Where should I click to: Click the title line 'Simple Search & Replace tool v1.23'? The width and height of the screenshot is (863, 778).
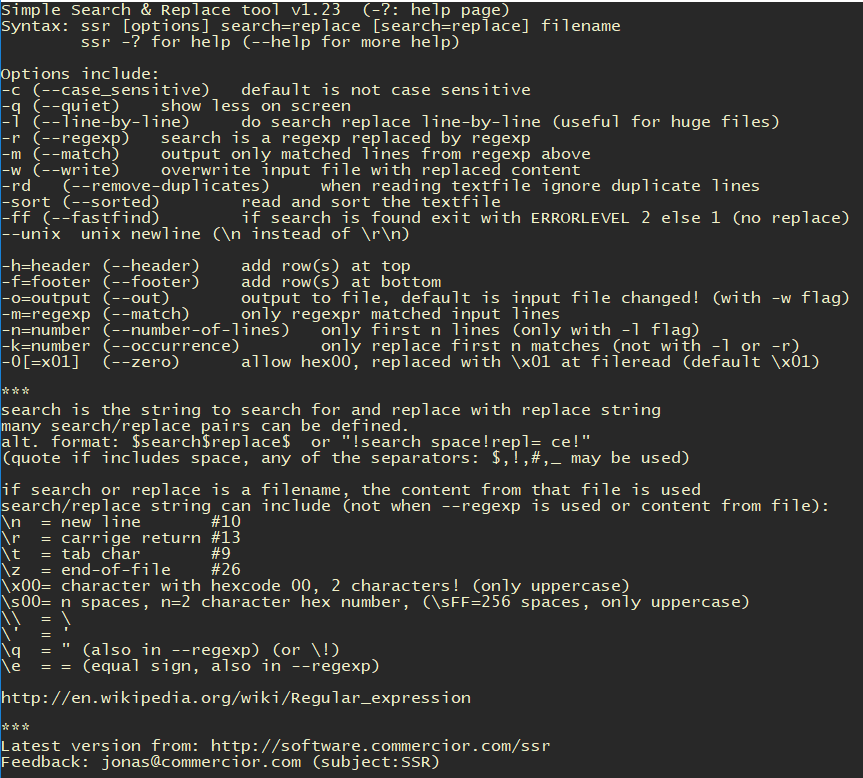171,10
